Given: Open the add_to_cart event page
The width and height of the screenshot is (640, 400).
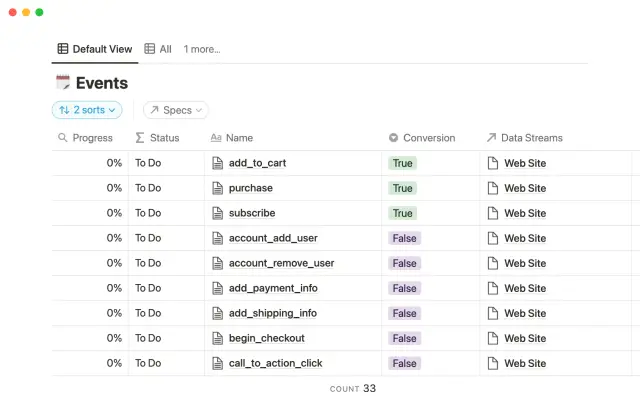Looking at the screenshot, I should pos(257,163).
